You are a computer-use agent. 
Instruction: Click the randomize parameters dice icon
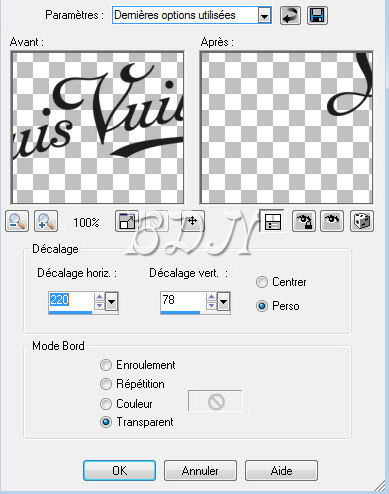[362, 221]
